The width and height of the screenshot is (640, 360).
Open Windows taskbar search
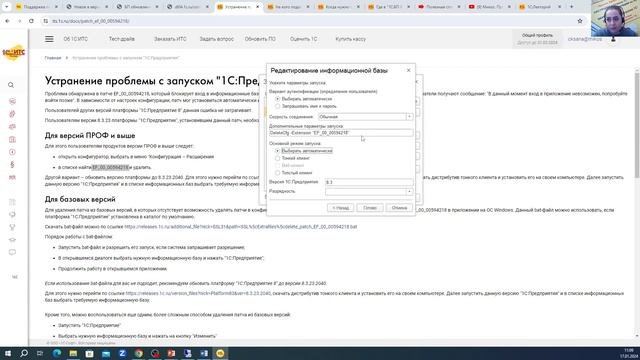pos(24,353)
